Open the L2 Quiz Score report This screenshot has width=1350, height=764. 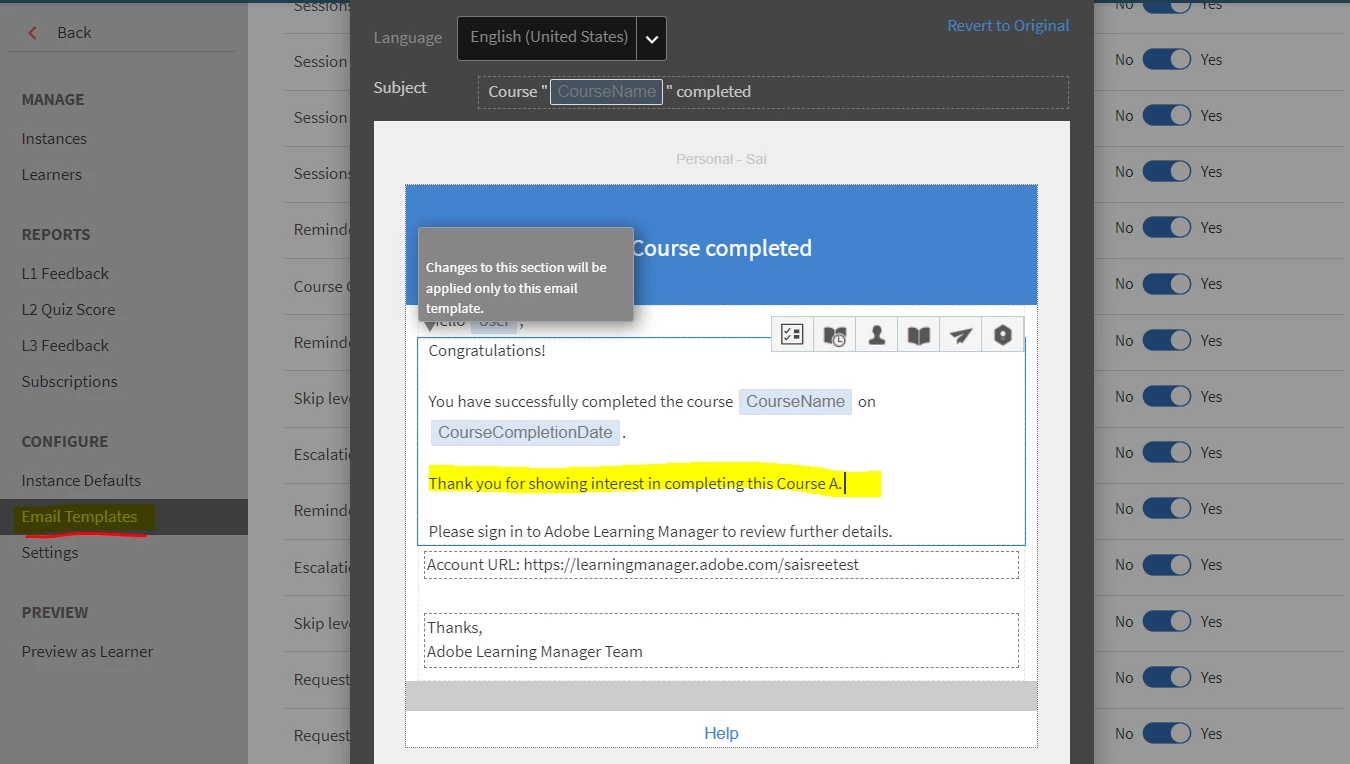pyautogui.click(x=68, y=310)
